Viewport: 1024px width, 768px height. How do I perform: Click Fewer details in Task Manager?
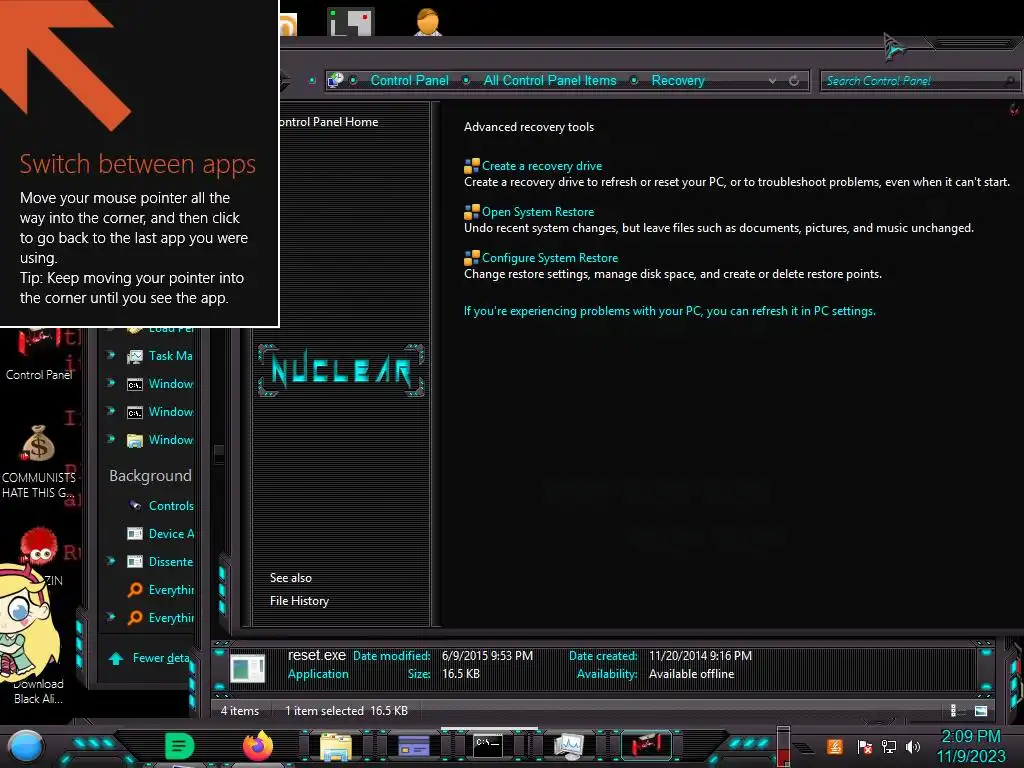tap(161, 658)
